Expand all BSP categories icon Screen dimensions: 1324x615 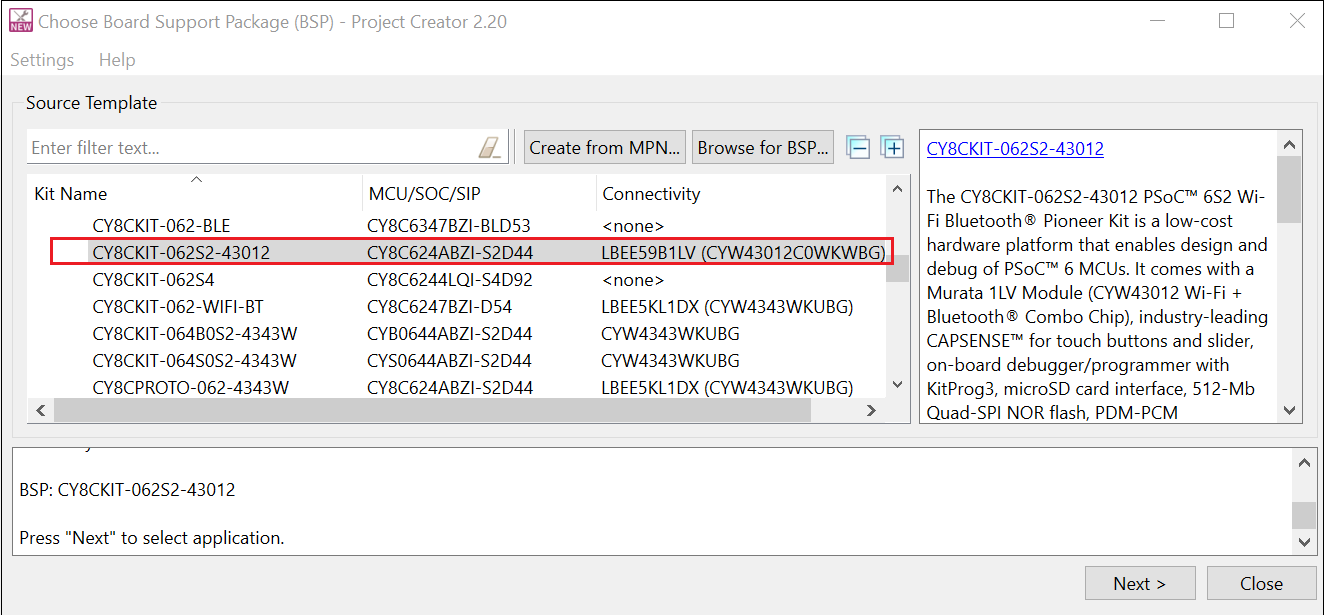tap(892, 147)
